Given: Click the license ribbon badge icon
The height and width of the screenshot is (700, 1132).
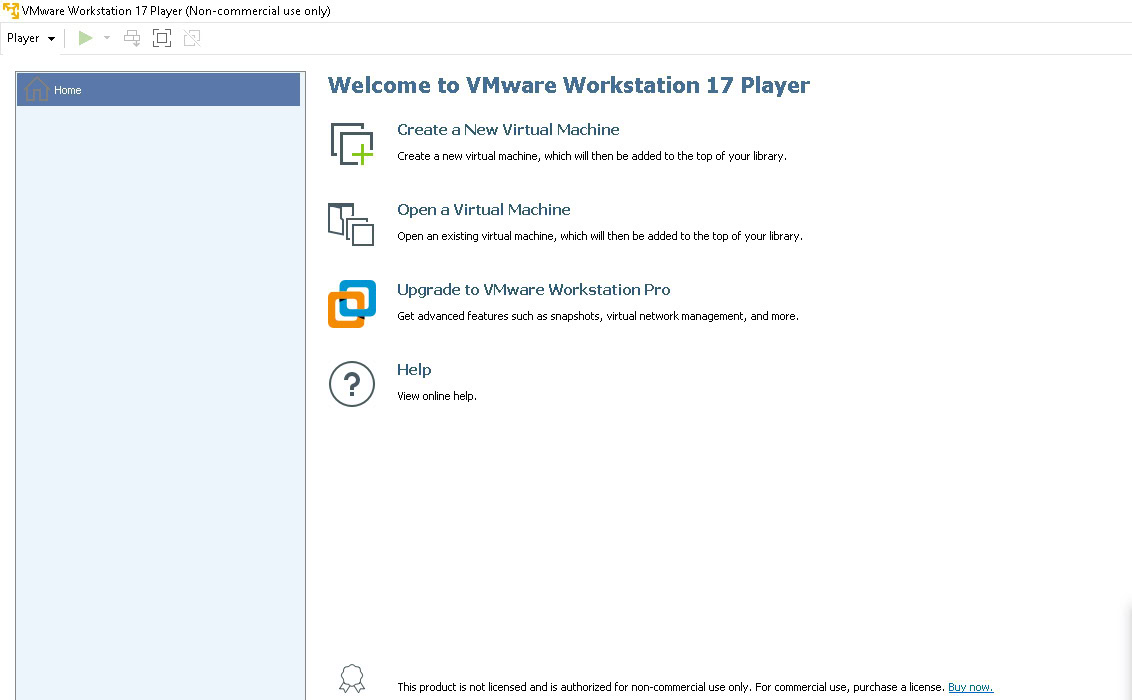Looking at the screenshot, I should [x=352, y=679].
